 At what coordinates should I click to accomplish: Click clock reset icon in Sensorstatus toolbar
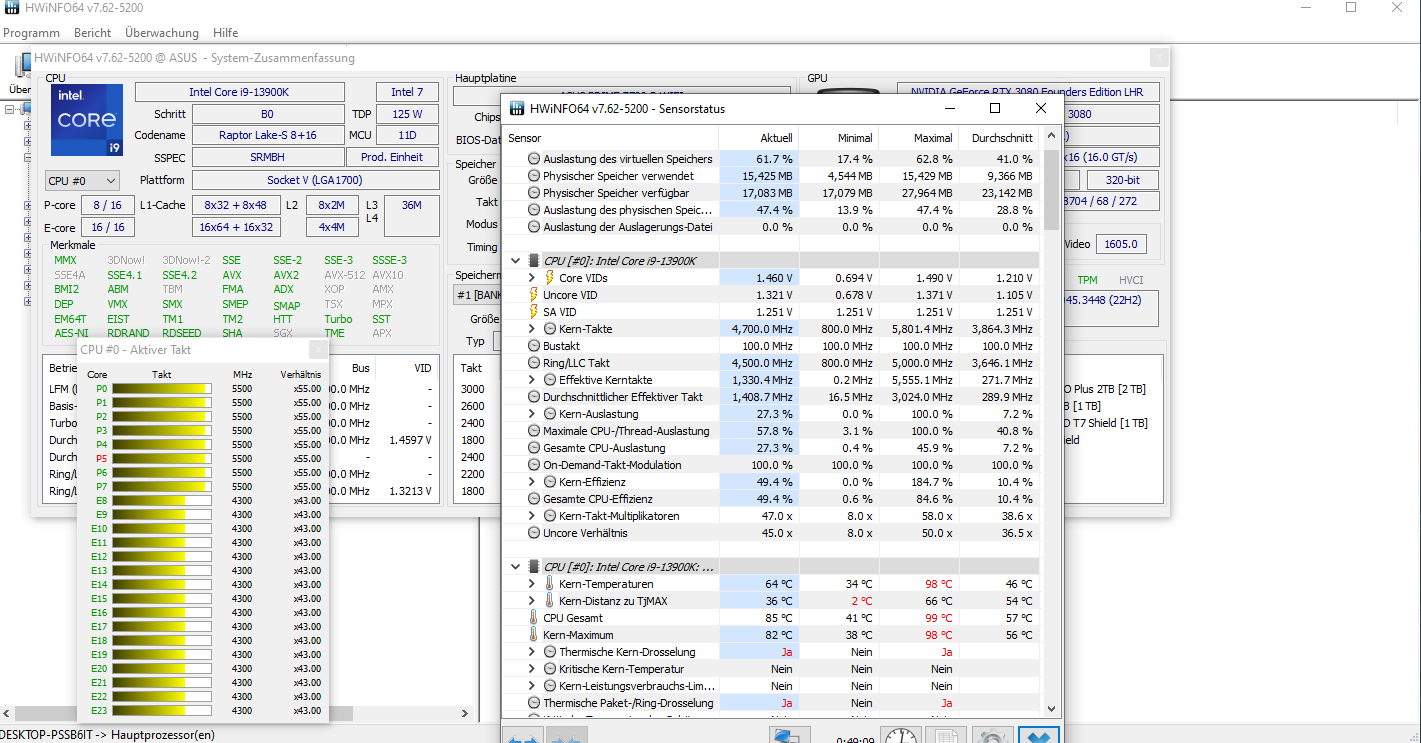click(901, 737)
